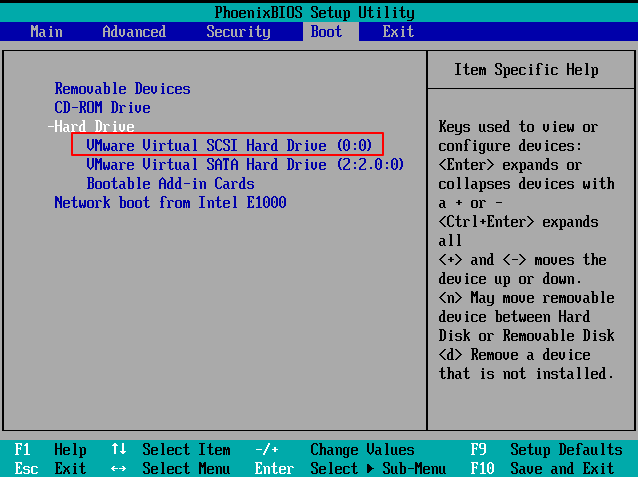Image resolution: width=638 pixels, height=477 pixels.
Task: Select VMware Virtual SCSI Hard Drive (0:0)
Action: pyautogui.click(x=229, y=145)
